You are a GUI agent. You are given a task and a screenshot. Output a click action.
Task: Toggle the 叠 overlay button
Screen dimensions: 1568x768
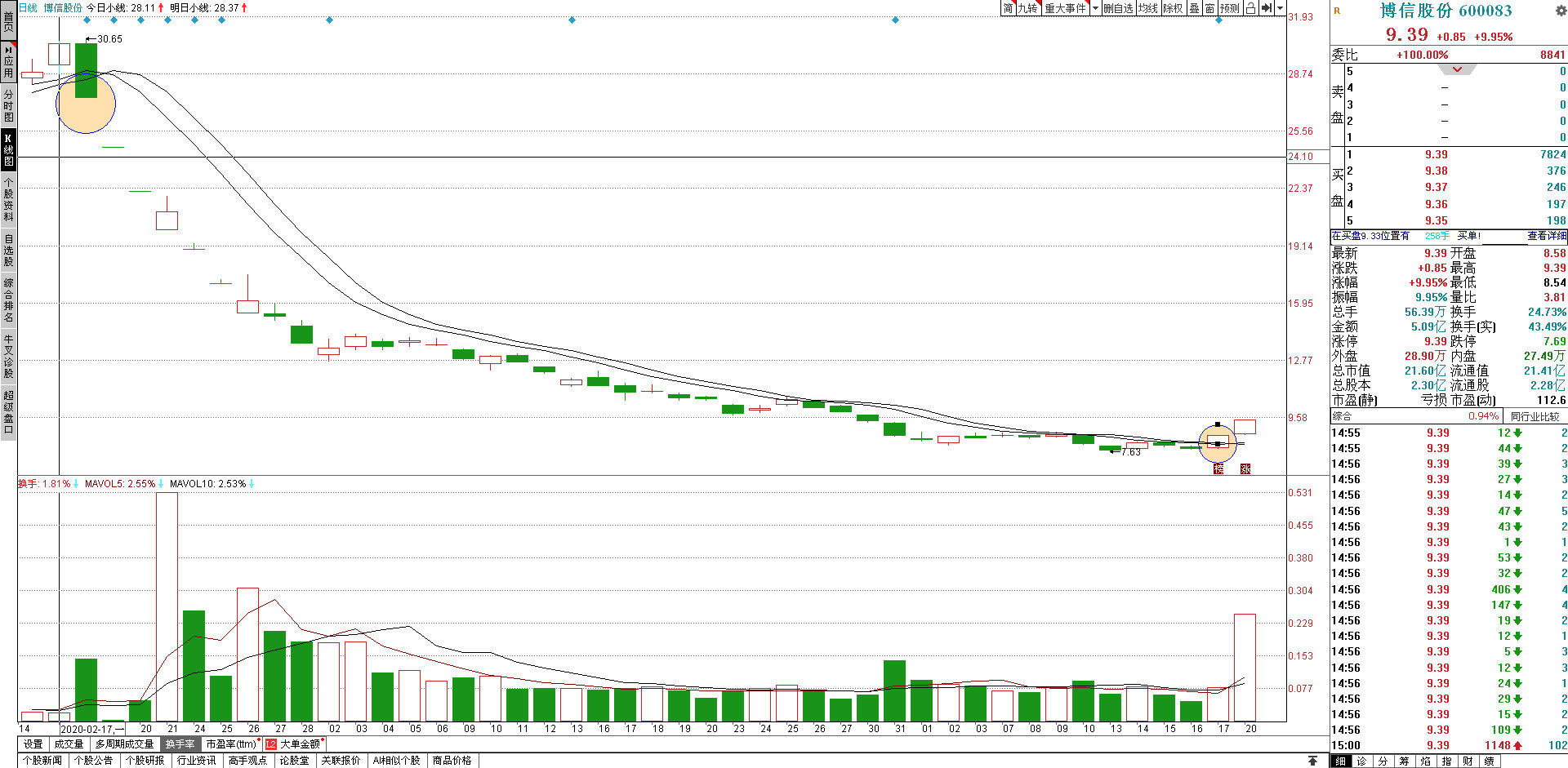point(1194,8)
